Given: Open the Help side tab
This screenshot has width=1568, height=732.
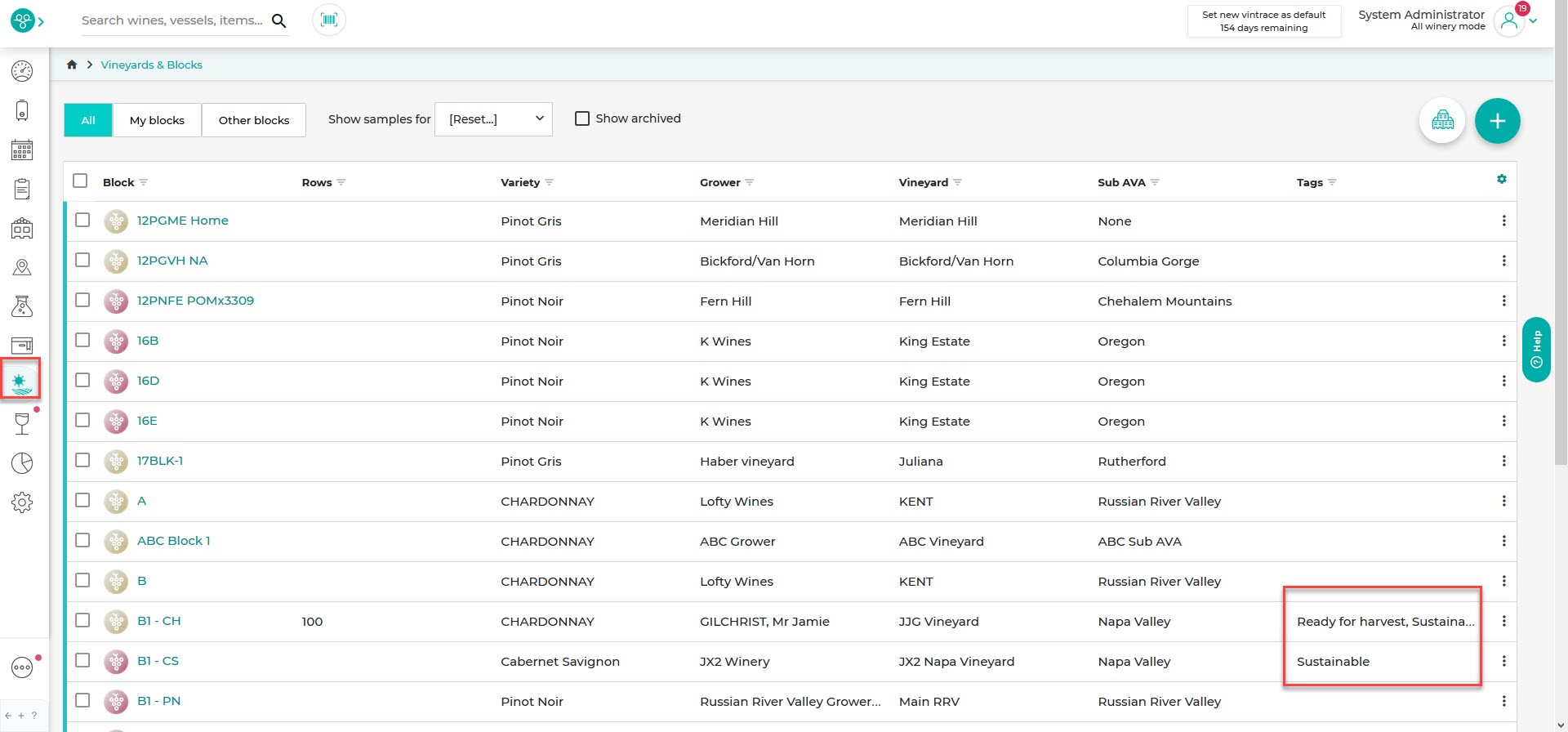Looking at the screenshot, I should pyautogui.click(x=1536, y=350).
